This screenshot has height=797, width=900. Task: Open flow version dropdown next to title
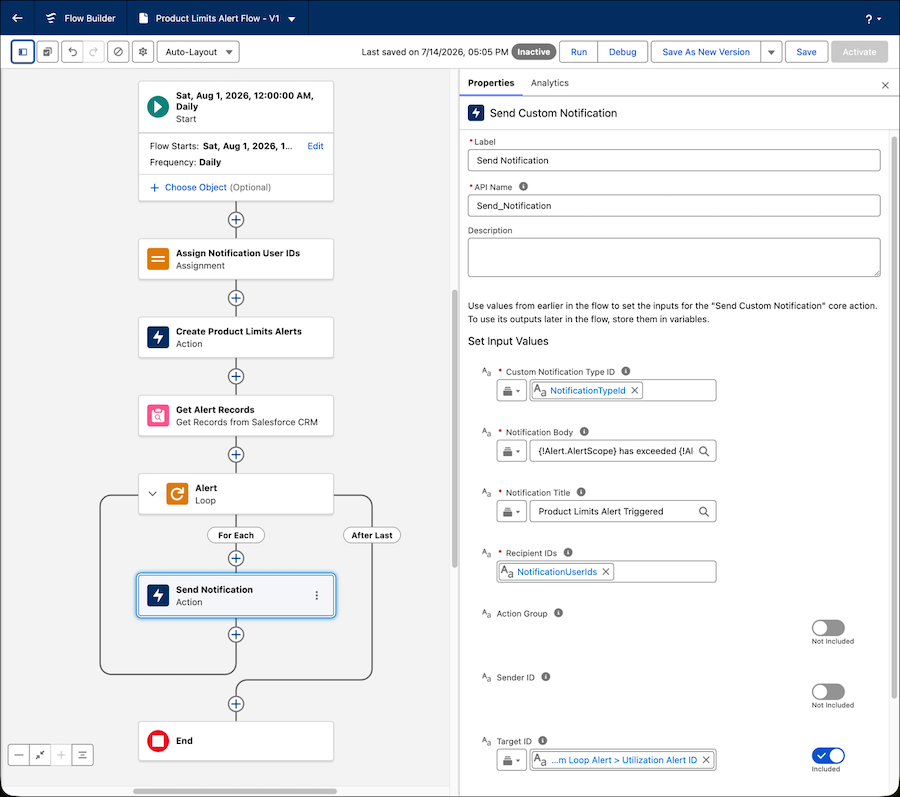click(x=292, y=19)
